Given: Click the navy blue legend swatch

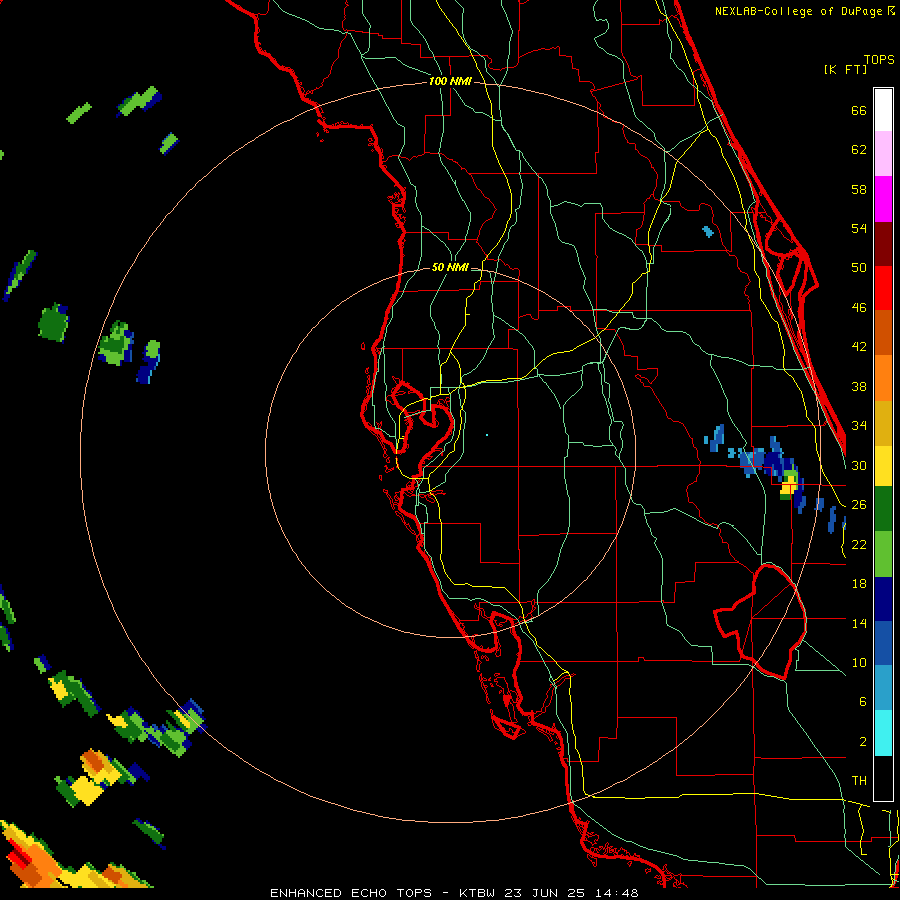Looking at the screenshot, I should [883, 599].
